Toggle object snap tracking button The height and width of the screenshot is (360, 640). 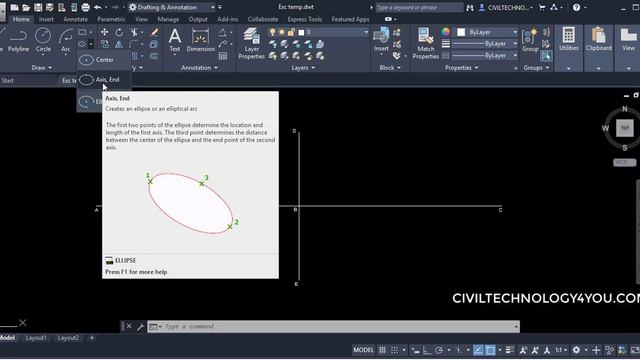[478, 350]
